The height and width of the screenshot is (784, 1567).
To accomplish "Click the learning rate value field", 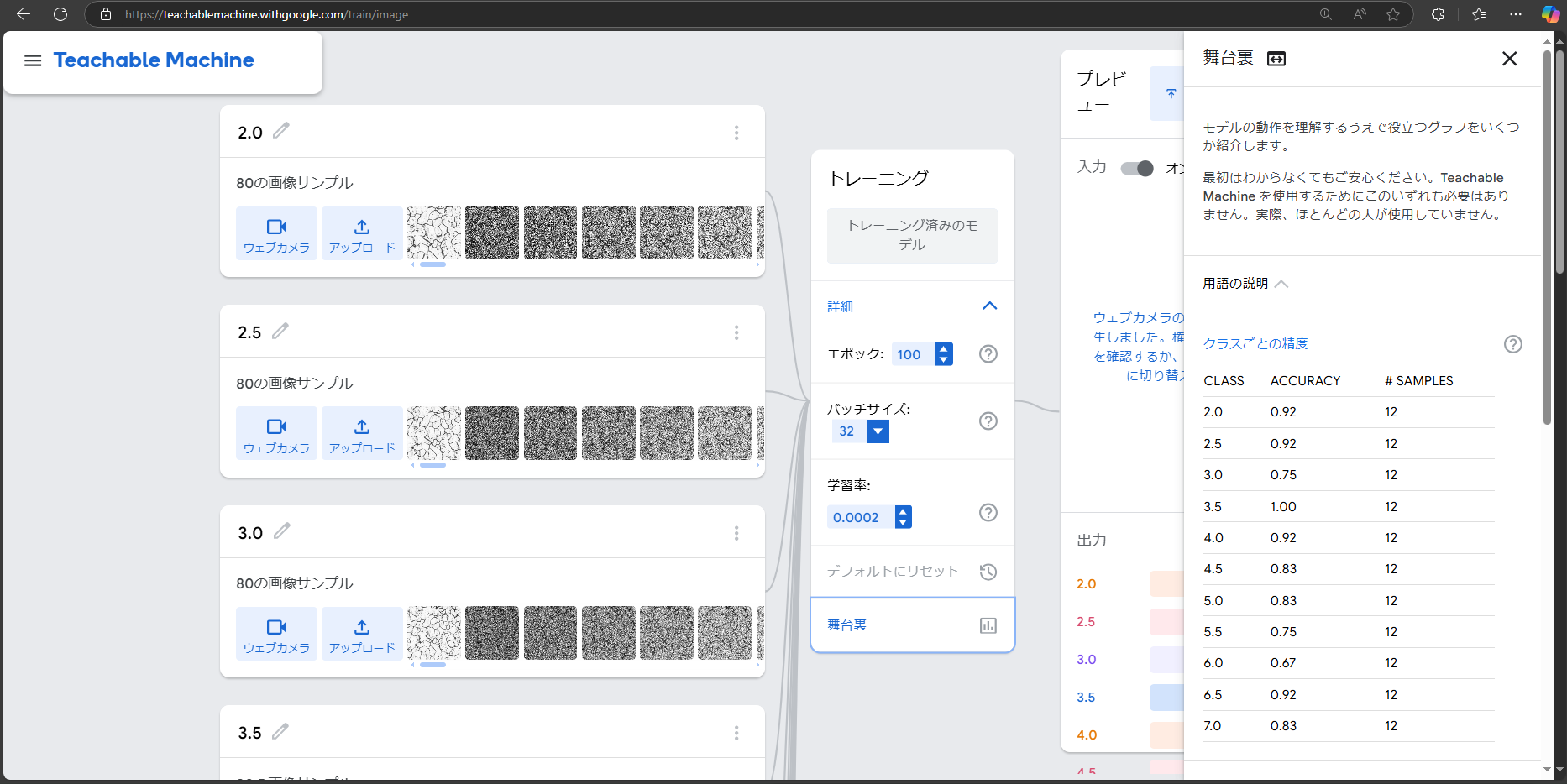I will pyautogui.click(x=860, y=517).
